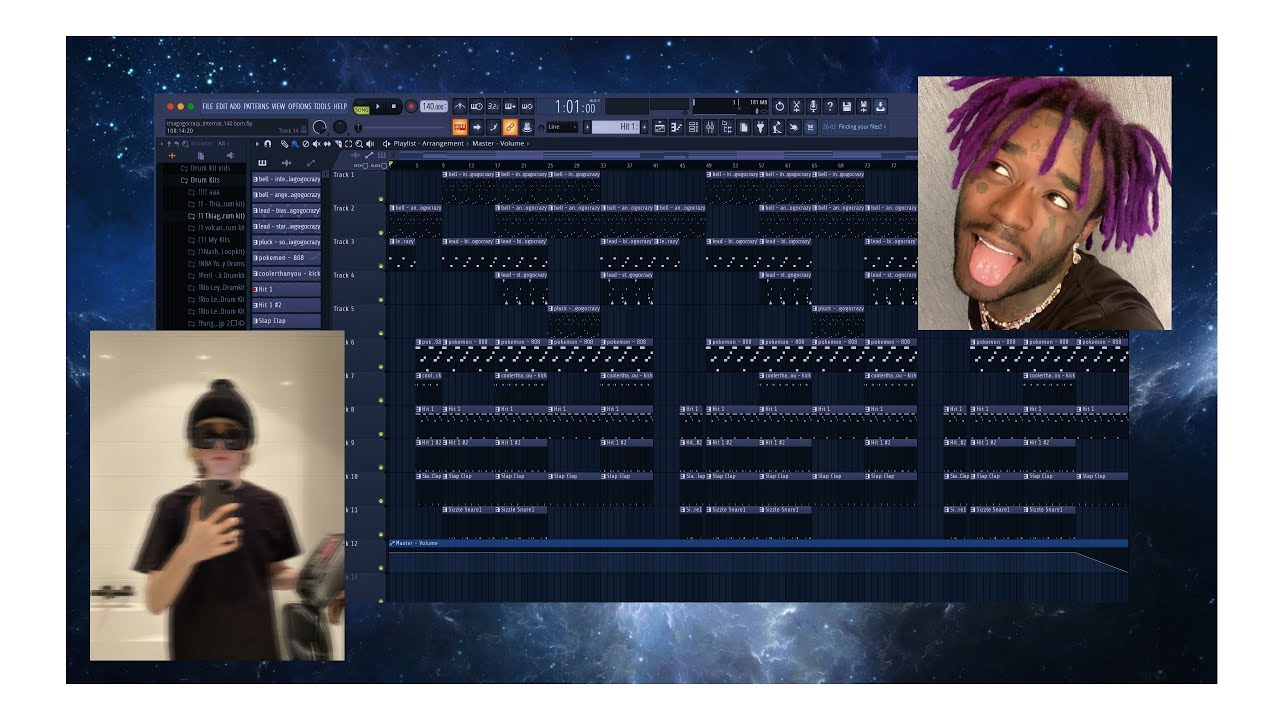Select the mute tool in playlist toolbar

316,143
